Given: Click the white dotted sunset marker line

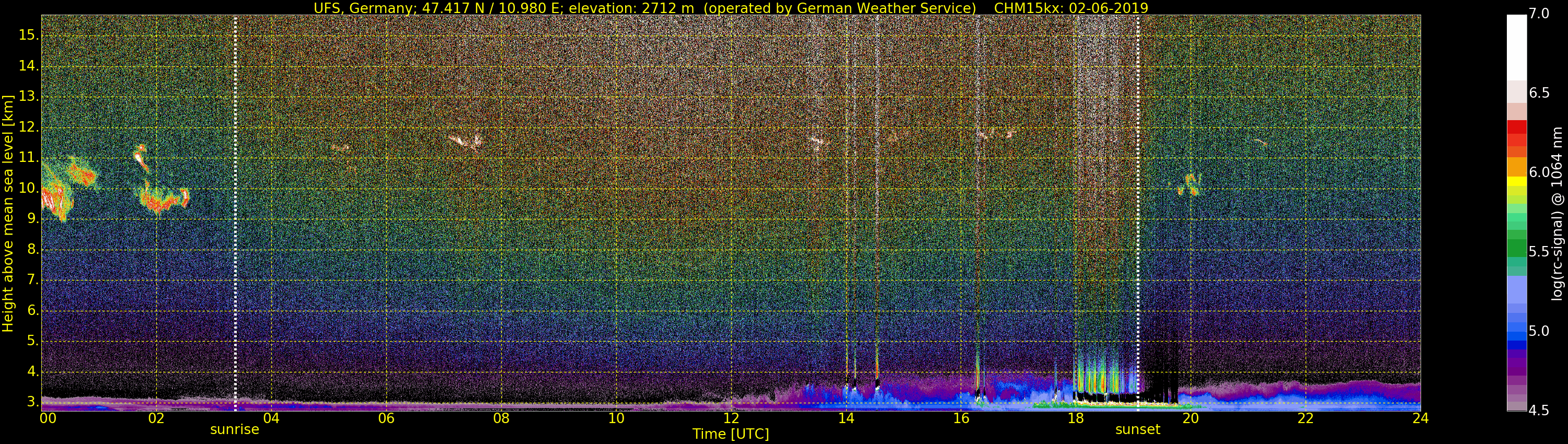Looking at the screenshot, I should tap(1138, 213).
